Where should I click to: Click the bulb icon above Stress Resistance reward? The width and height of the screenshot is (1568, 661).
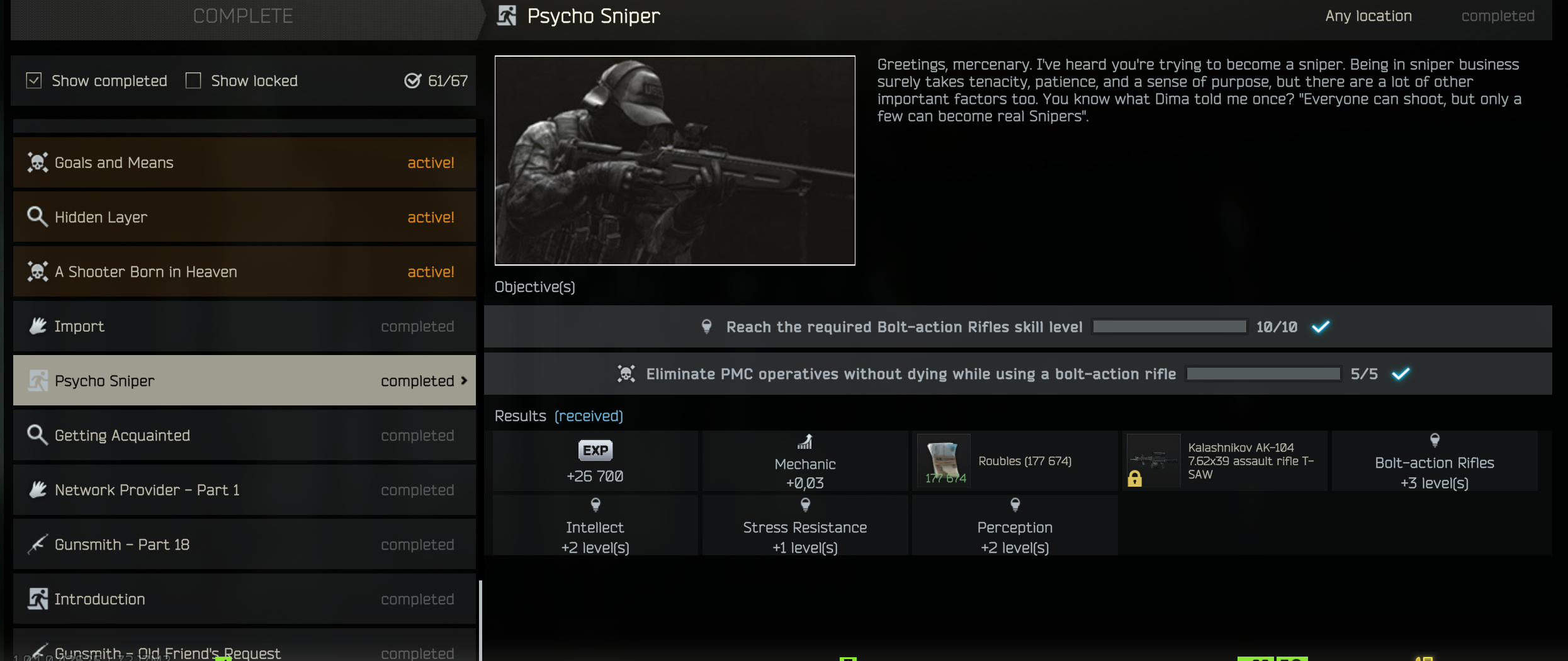804,504
